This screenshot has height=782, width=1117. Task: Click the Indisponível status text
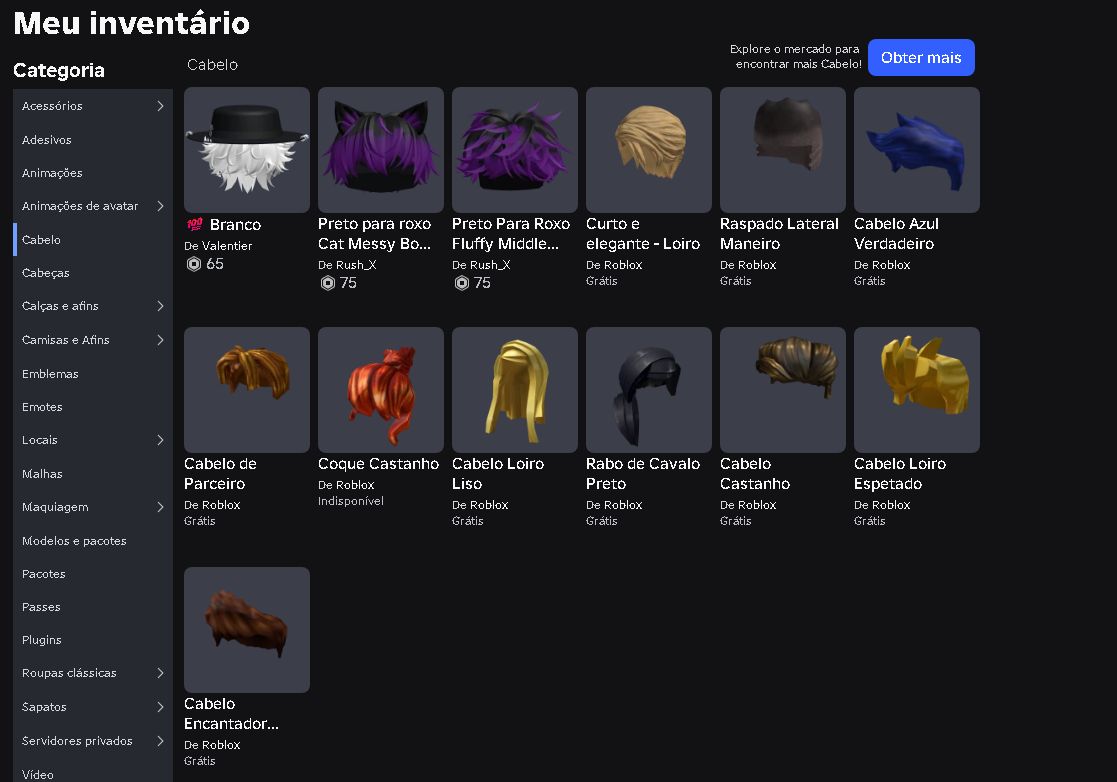click(x=350, y=501)
